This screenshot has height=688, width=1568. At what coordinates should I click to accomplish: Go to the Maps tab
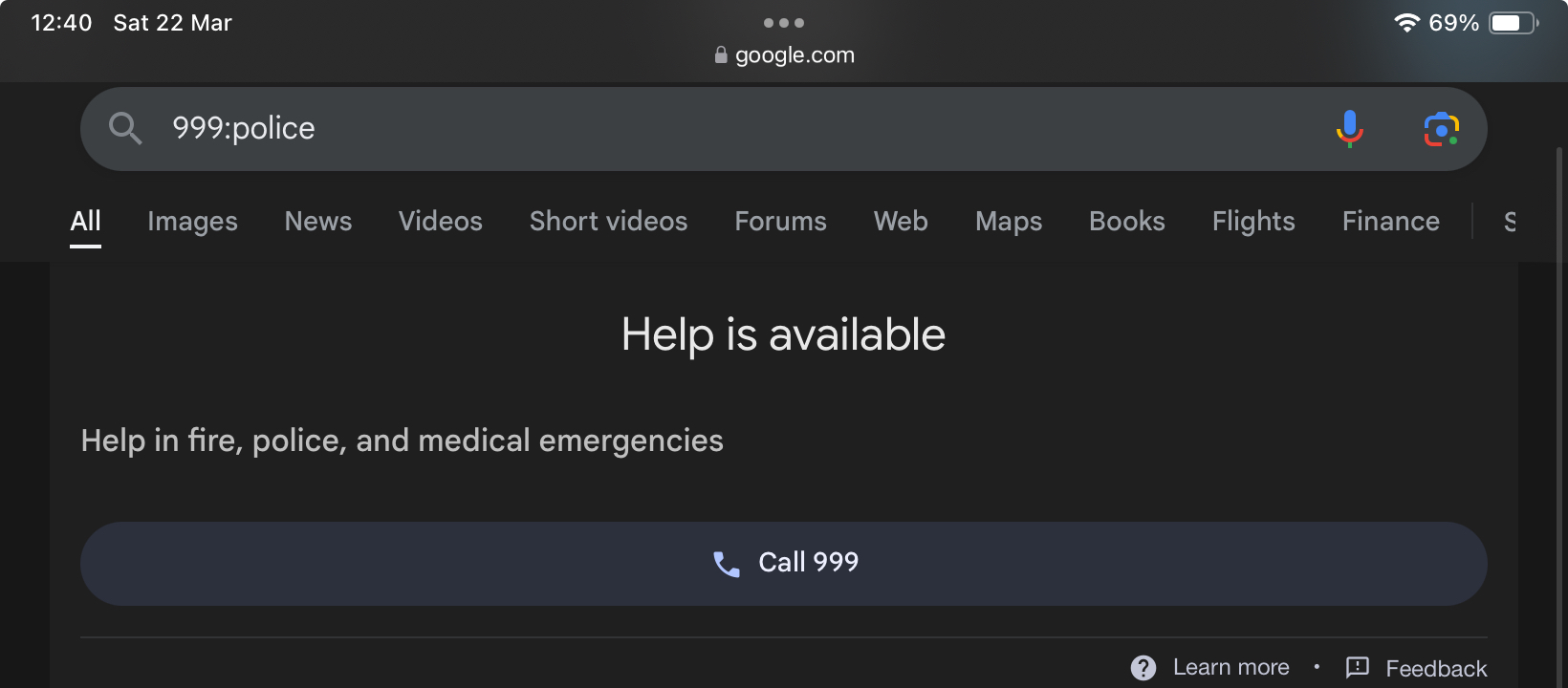pyautogui.click(x=1009, y=222)
